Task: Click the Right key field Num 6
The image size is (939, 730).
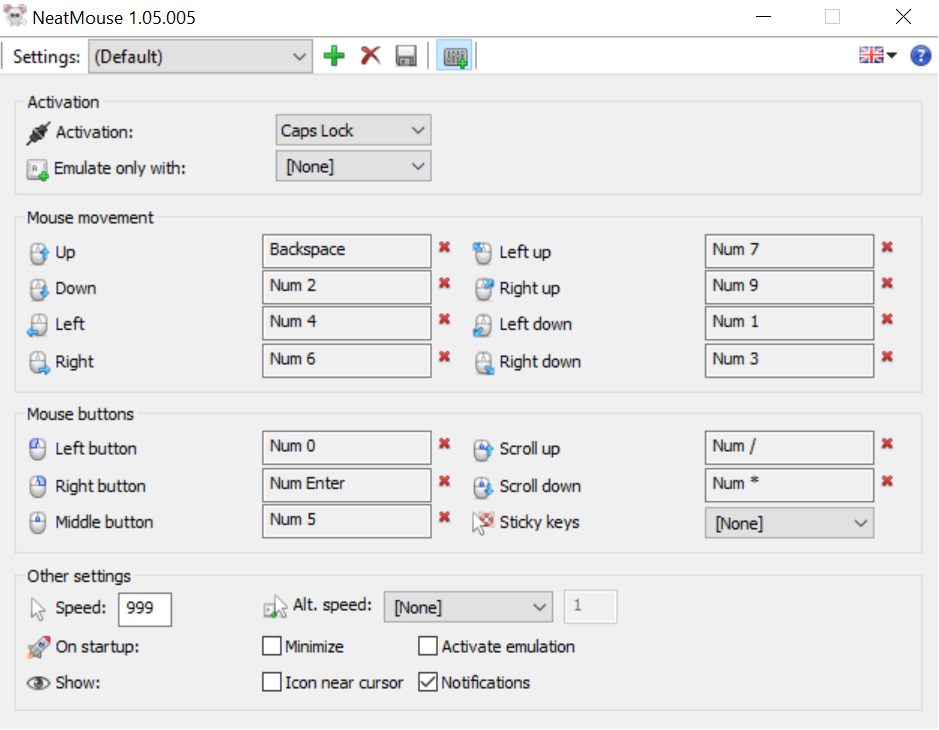Action: pos(347,361)
